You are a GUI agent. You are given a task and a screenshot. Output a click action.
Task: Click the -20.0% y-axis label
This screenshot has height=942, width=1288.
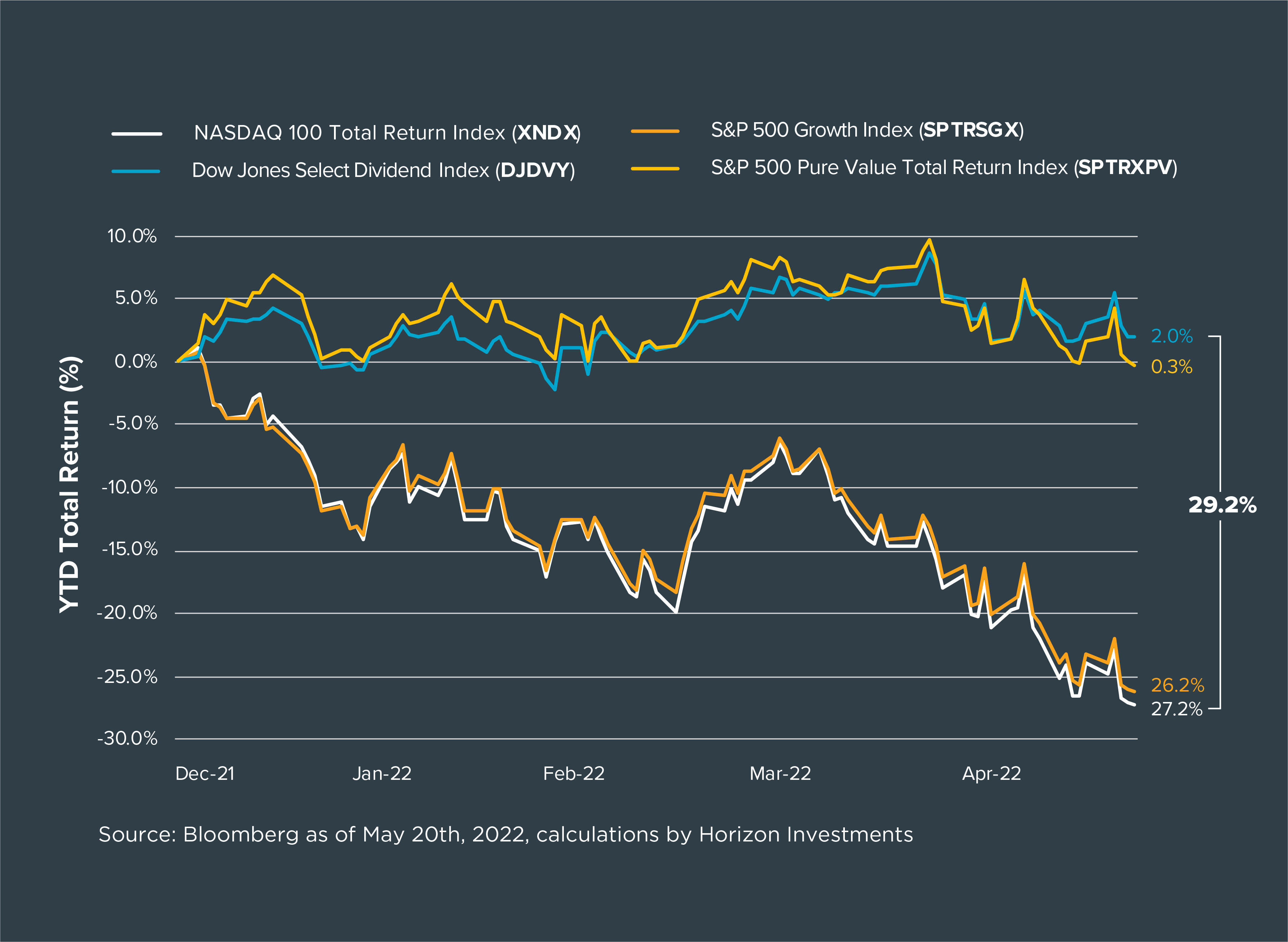coord(127,613)
